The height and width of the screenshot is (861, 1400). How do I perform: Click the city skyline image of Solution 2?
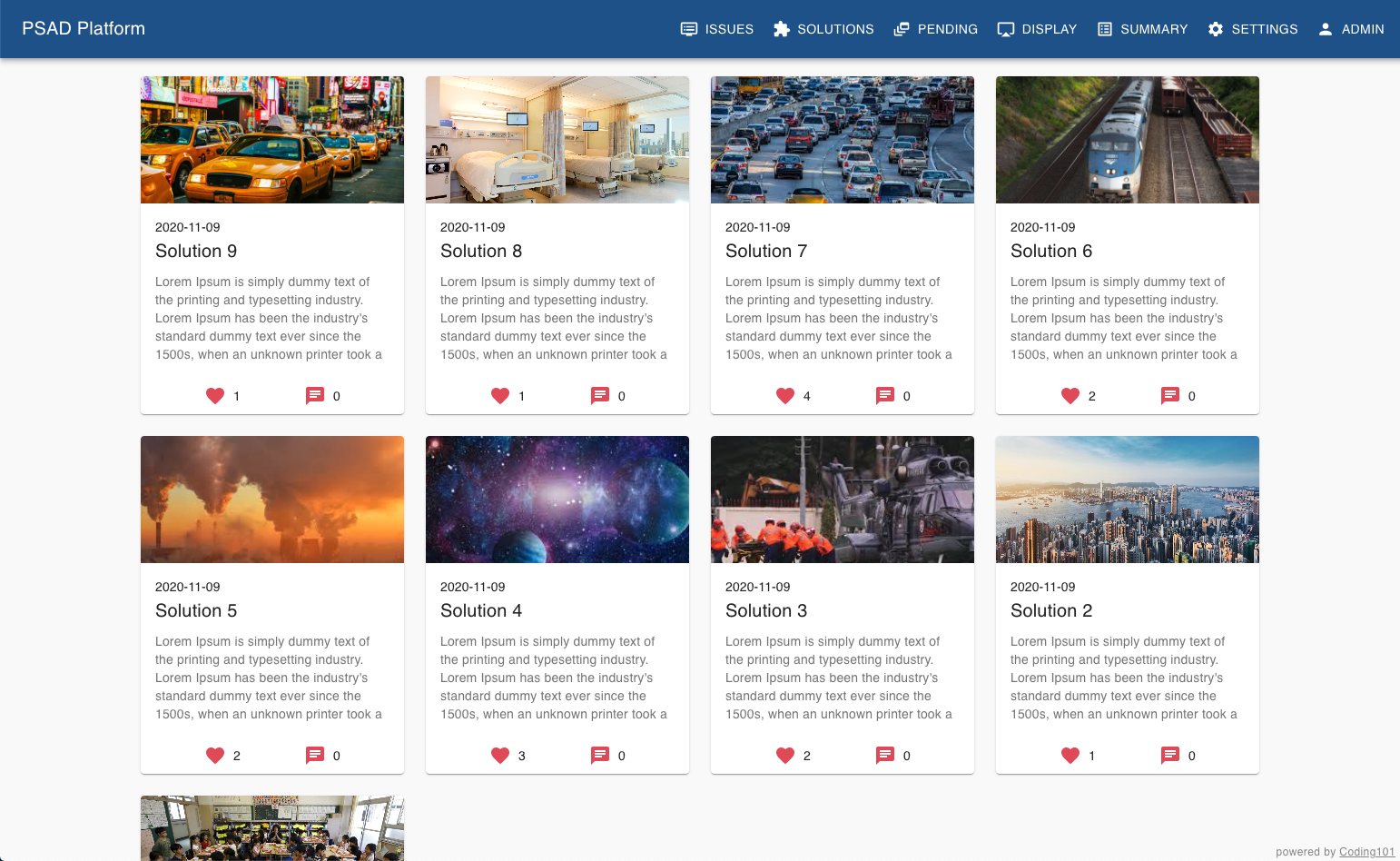click(x=1128, y=500)
